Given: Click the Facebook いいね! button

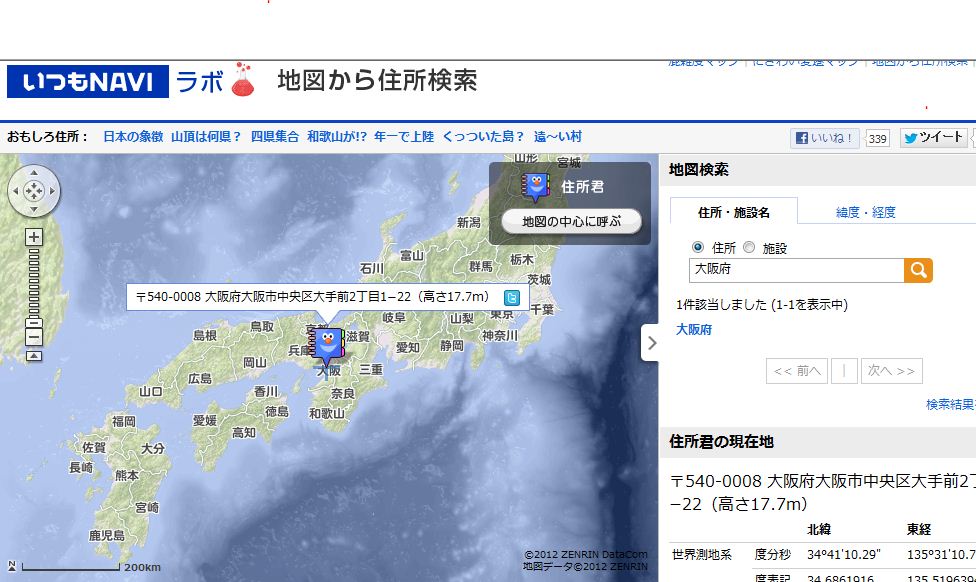Looking at the screenshot, I should coord(824,138).
